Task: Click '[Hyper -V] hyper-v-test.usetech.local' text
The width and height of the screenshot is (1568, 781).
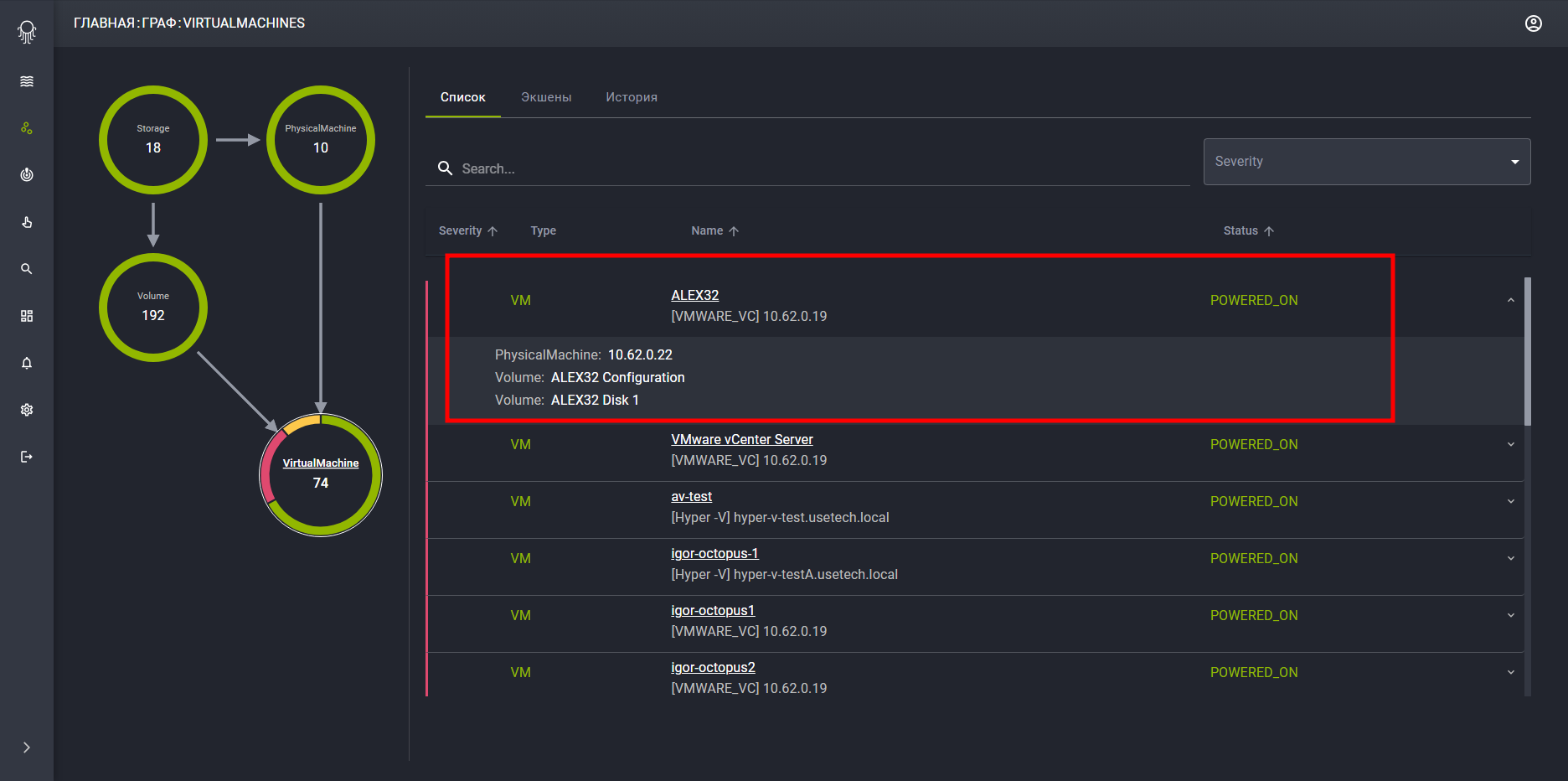Action: click(x=781, y=517)
